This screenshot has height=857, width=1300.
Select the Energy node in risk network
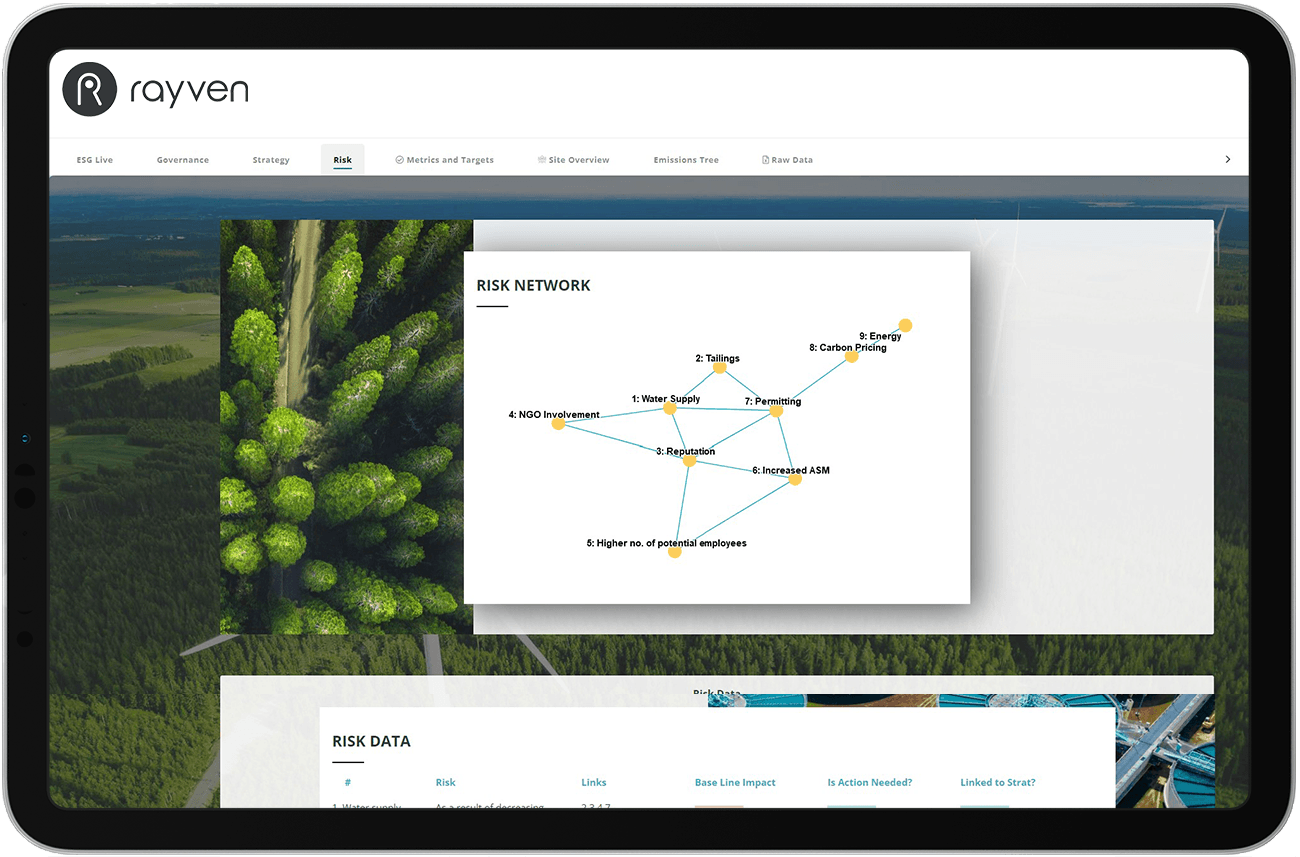point(905,325)
